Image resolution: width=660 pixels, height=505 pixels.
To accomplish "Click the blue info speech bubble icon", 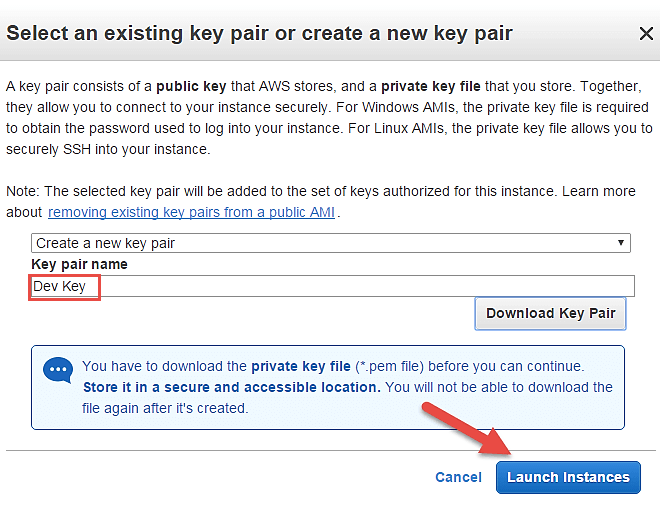I will [x=58, y=370].
